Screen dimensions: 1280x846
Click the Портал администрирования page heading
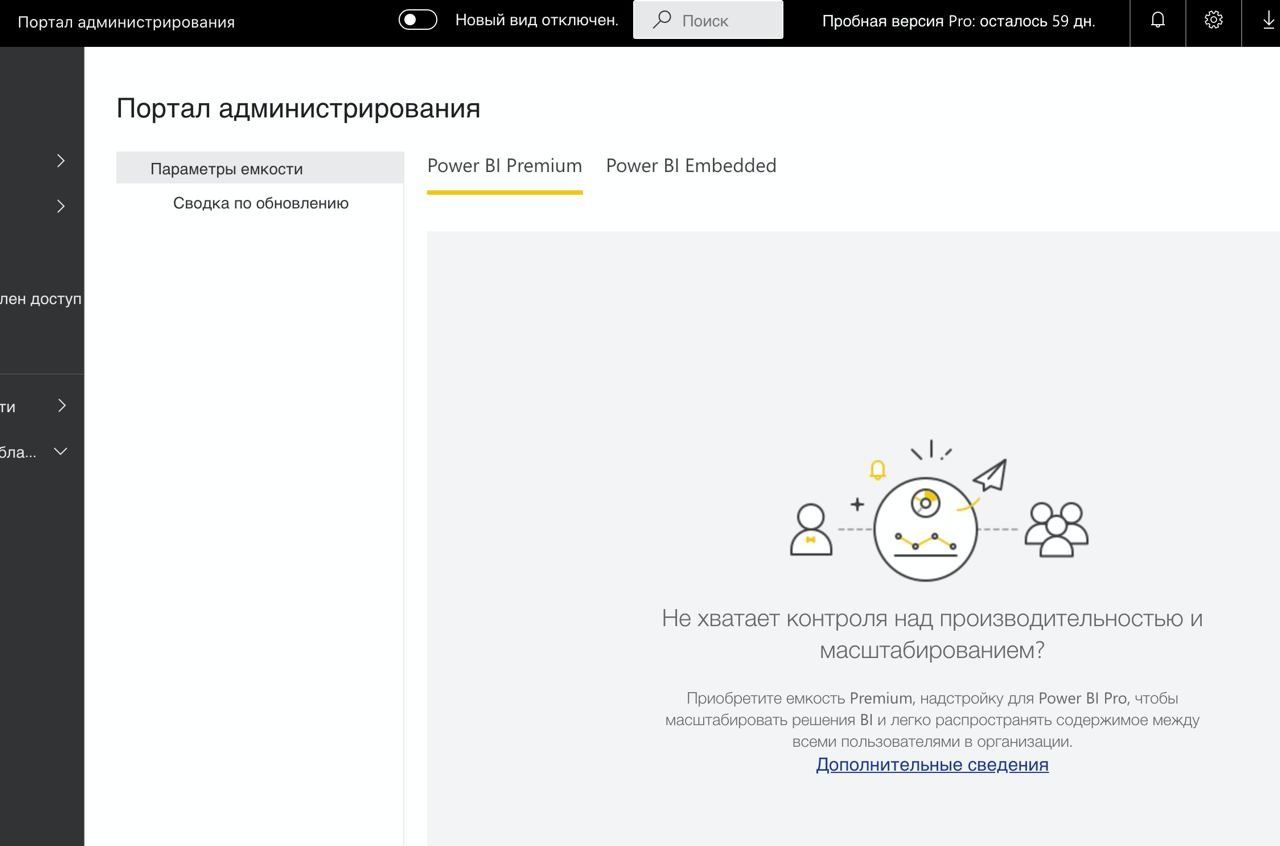tap(298, 108)
